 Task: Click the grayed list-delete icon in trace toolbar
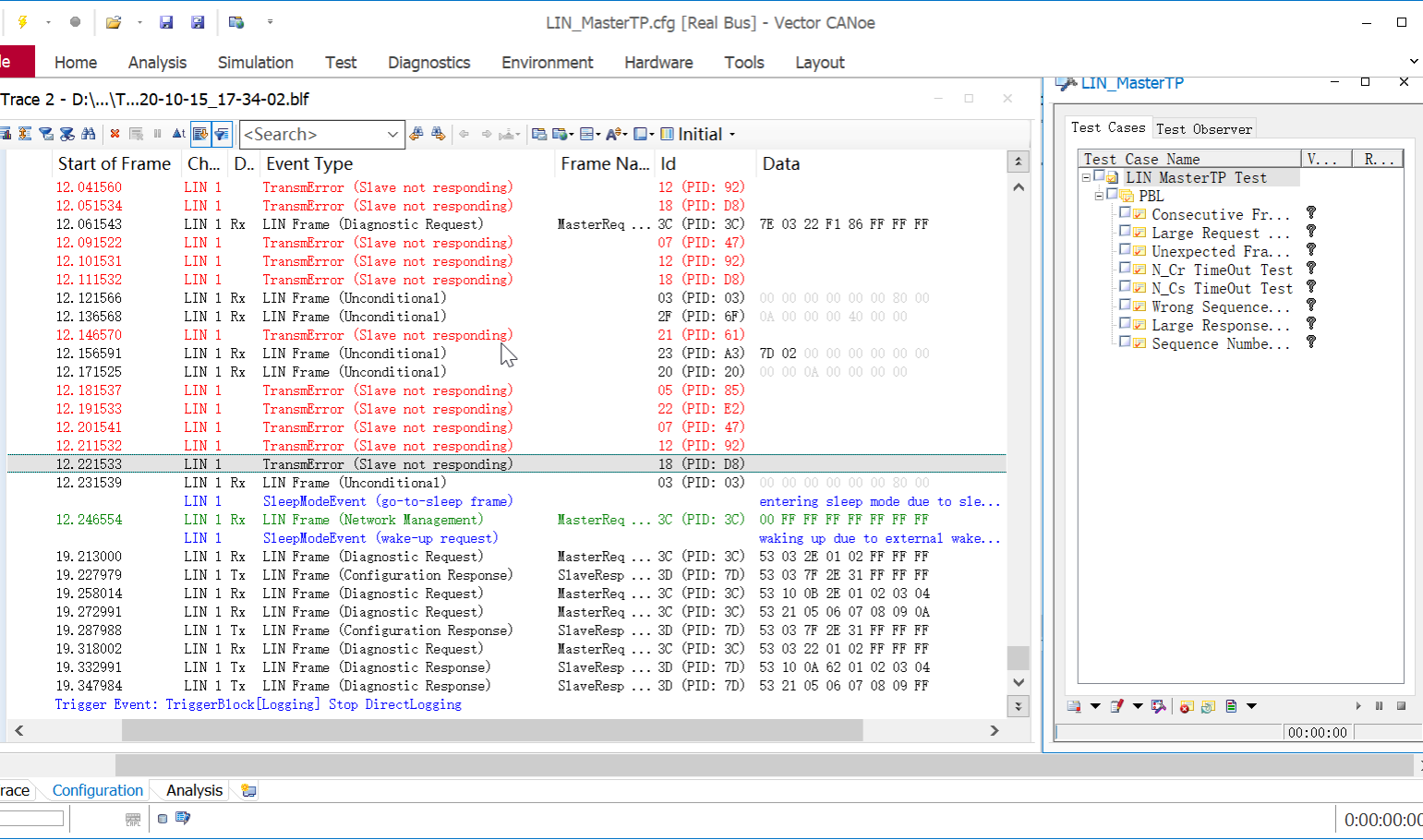136,134
